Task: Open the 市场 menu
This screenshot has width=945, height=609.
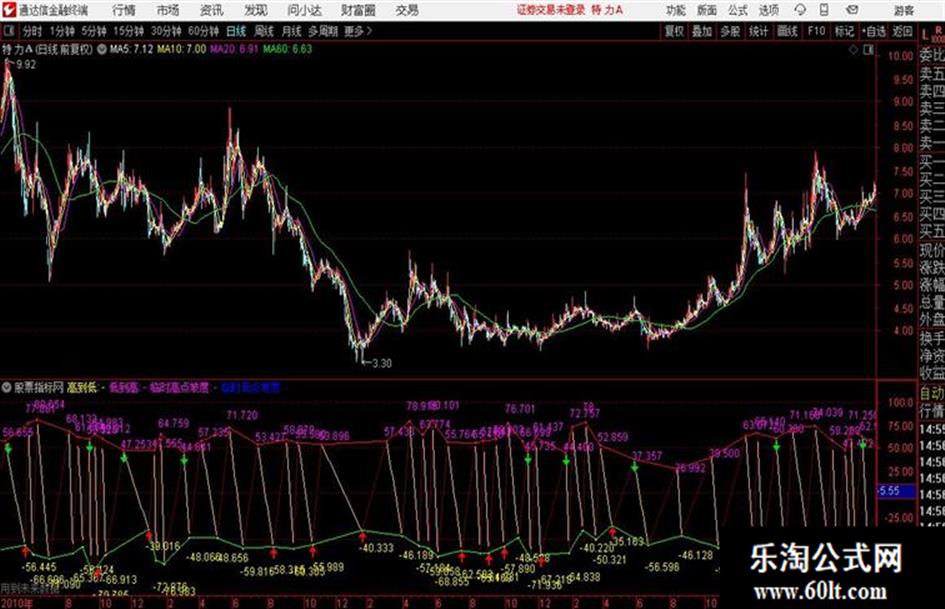Action: click(x=168, y=10)
